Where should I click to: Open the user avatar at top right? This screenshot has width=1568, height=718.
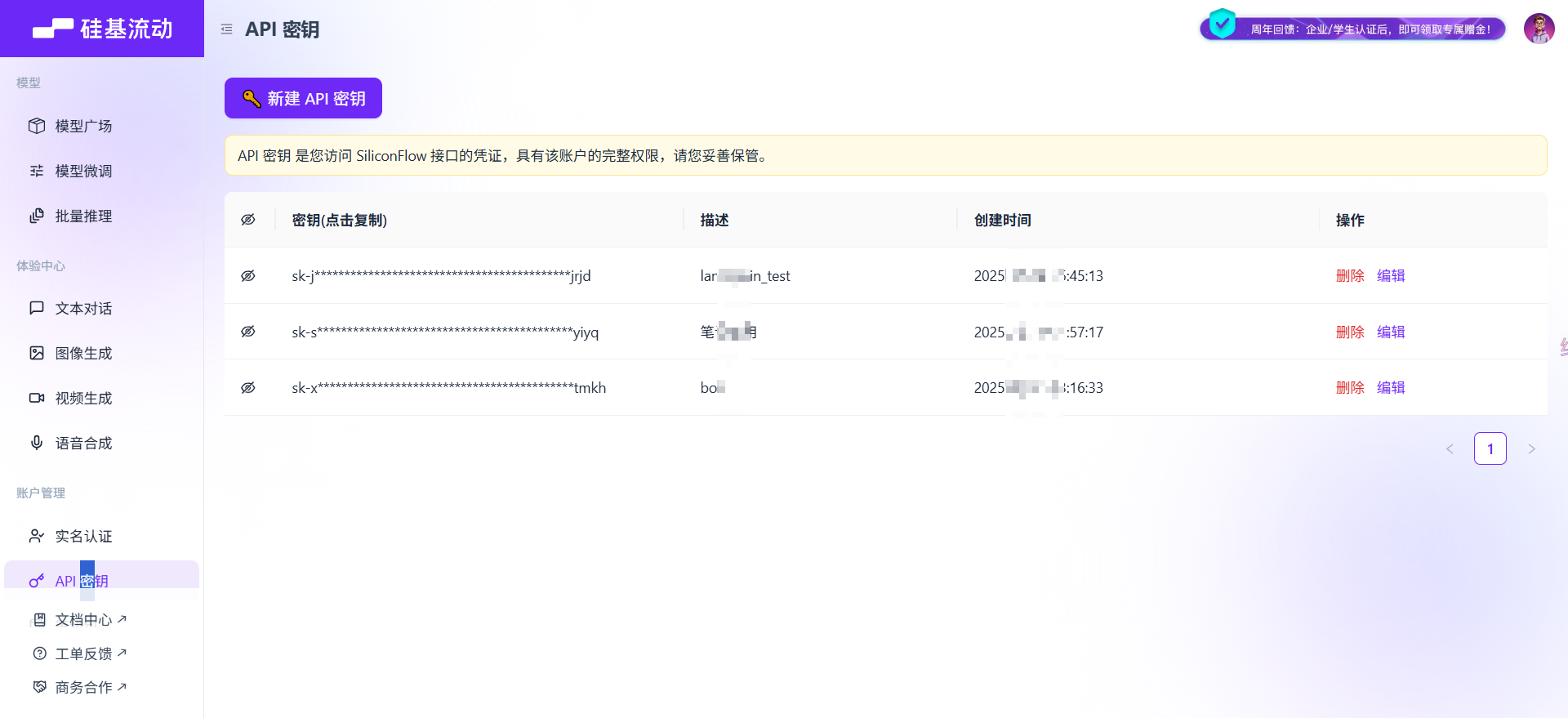coord(1539,29)
